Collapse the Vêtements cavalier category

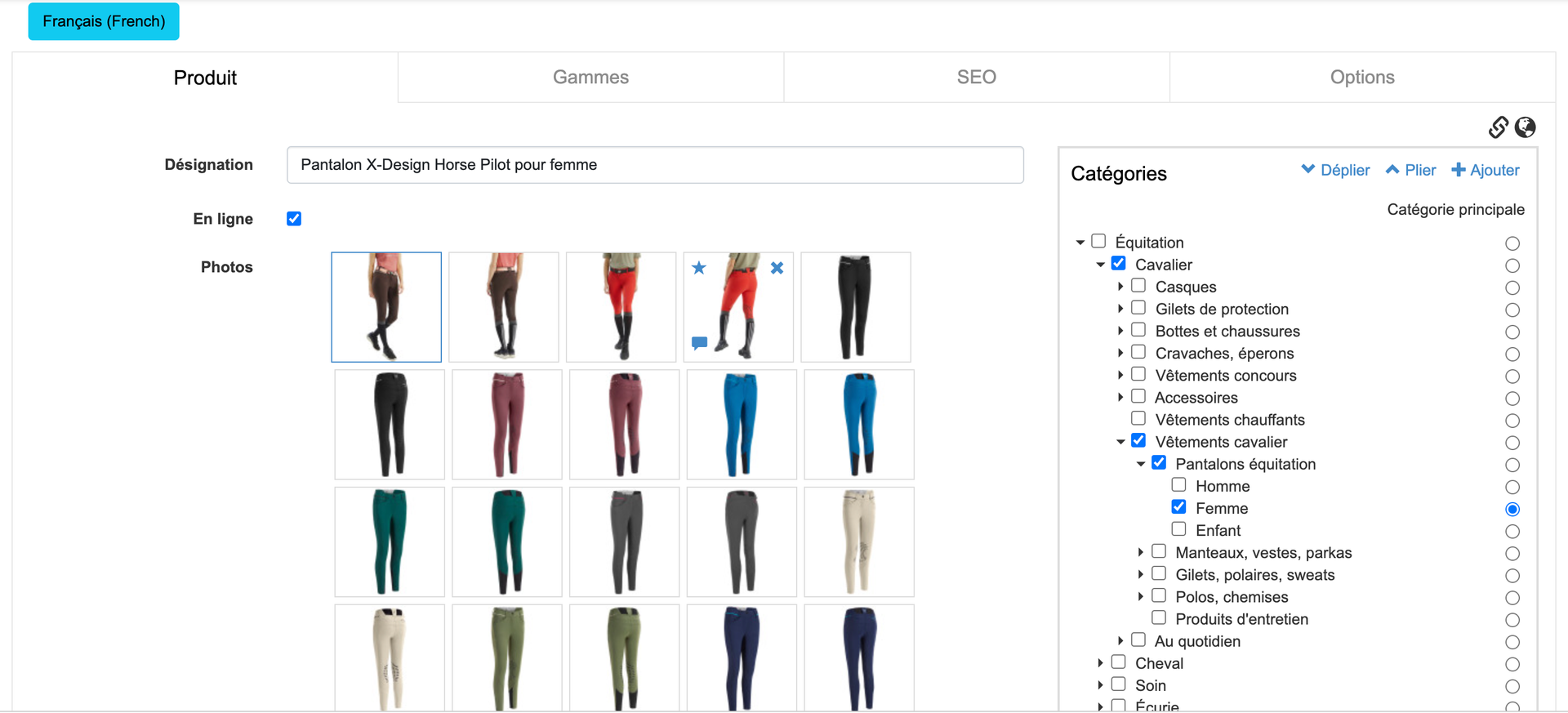point(1120,442)
